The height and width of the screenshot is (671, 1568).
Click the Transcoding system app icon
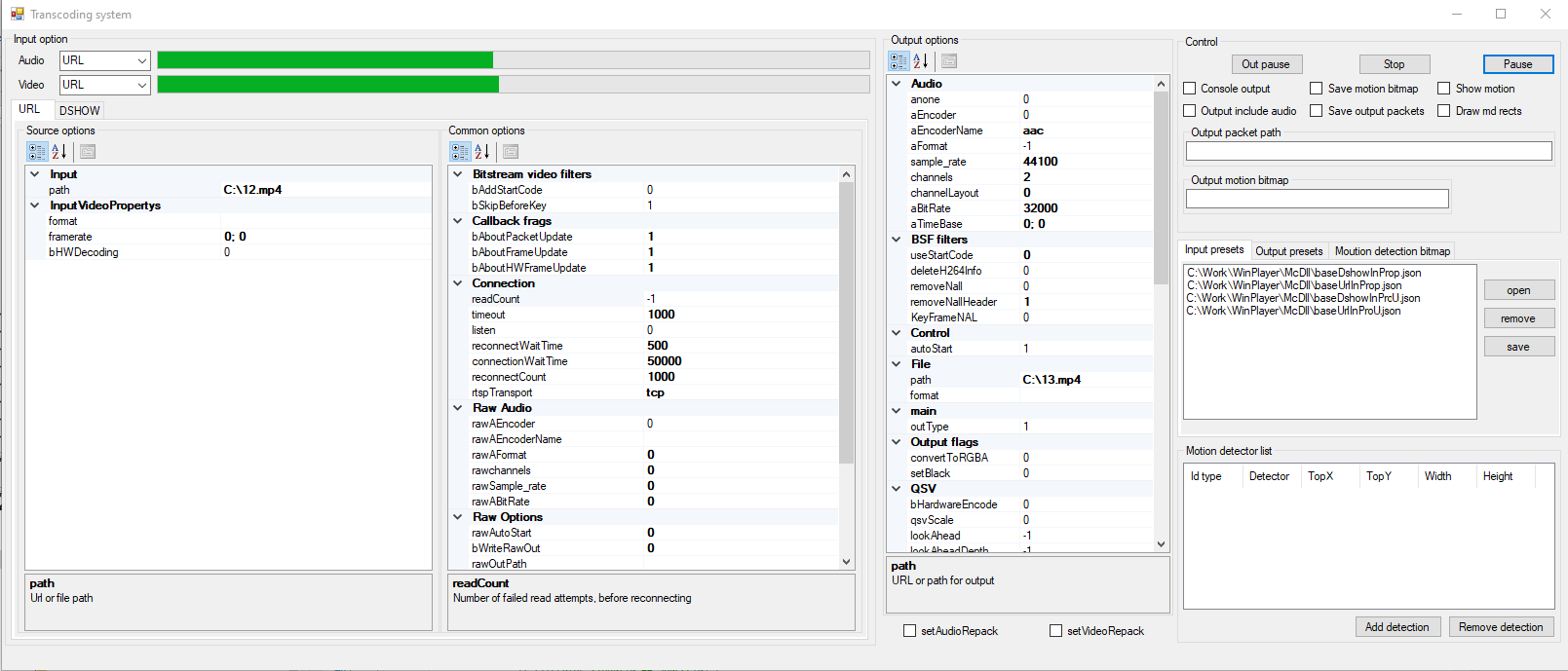point(18,14)
